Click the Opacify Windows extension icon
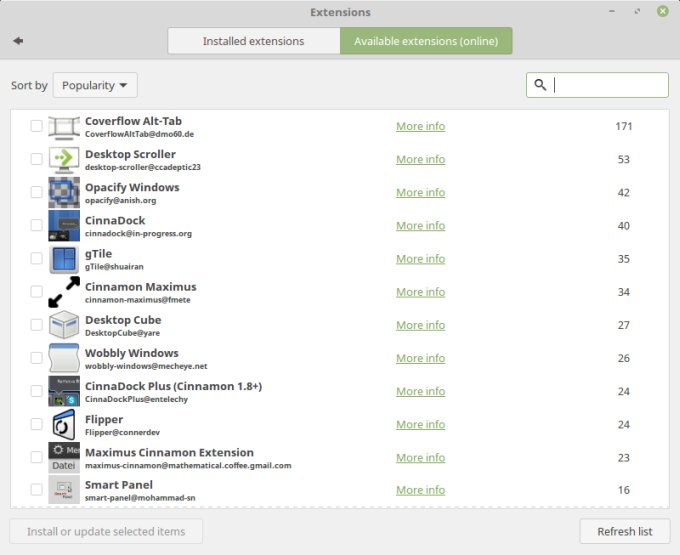This screenshot has width=680, height=555. pos(64,193)
